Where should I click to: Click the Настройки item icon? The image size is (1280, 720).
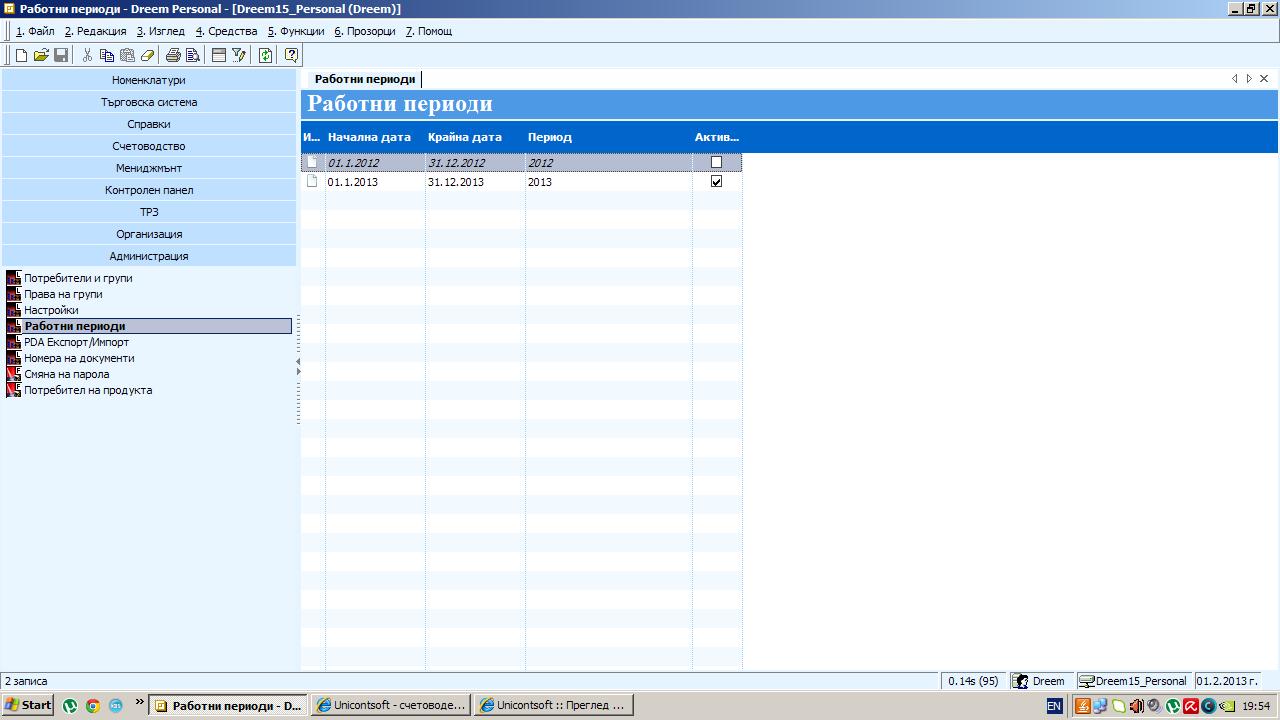coord(14,310)
